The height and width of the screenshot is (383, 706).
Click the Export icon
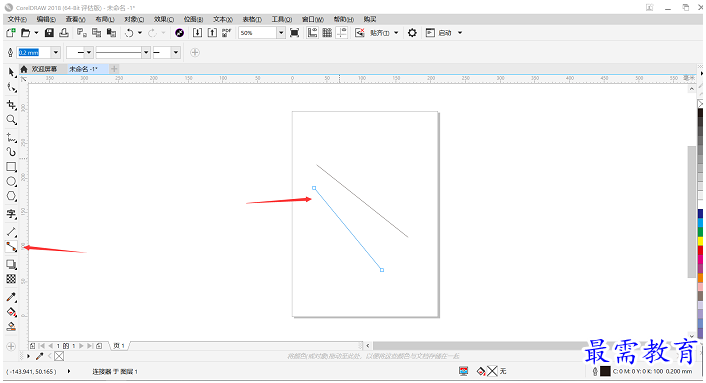[212, 33]
